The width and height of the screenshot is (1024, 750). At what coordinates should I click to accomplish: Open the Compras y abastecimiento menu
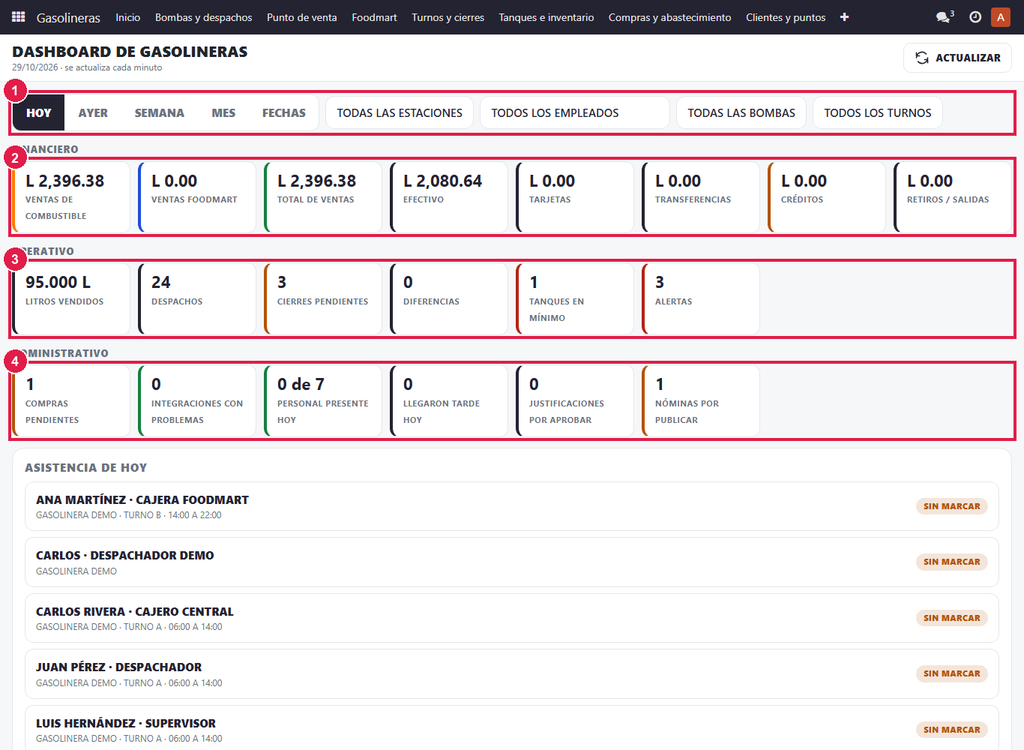coord(670,18)
